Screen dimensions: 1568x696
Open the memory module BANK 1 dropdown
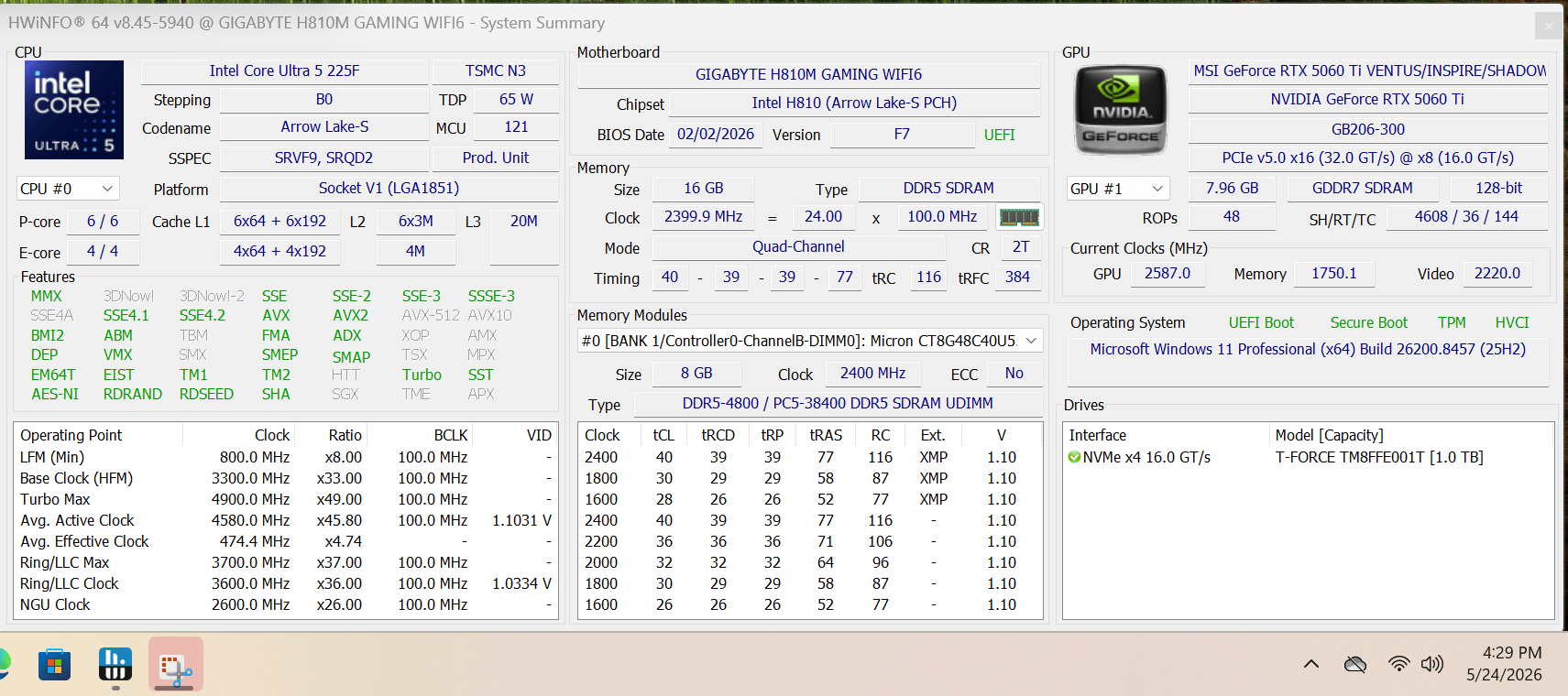[x=810, y=341]
